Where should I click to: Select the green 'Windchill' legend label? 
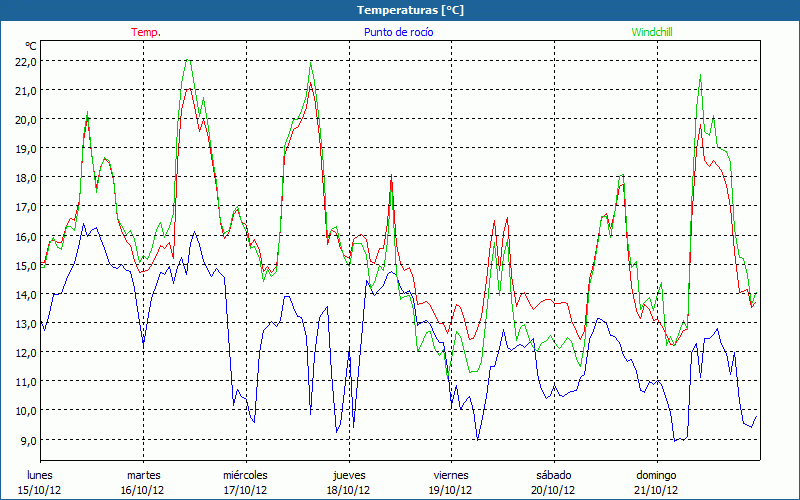pyautogui.click(x=652, y=32)
